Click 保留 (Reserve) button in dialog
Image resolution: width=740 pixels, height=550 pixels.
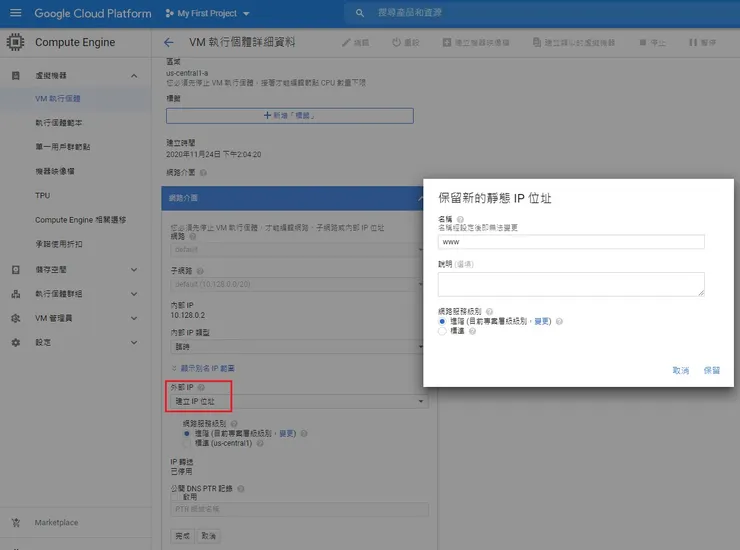712,371
